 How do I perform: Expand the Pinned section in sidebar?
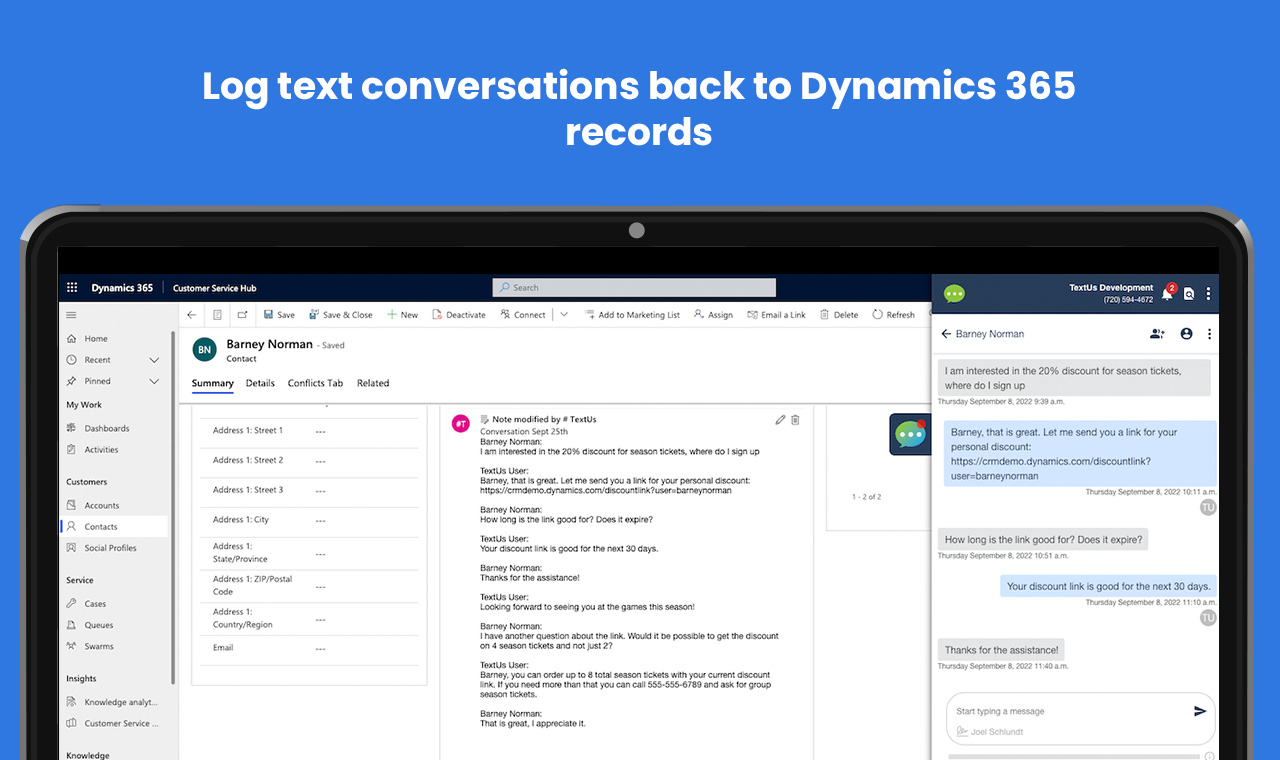click(x=154, y=381)
